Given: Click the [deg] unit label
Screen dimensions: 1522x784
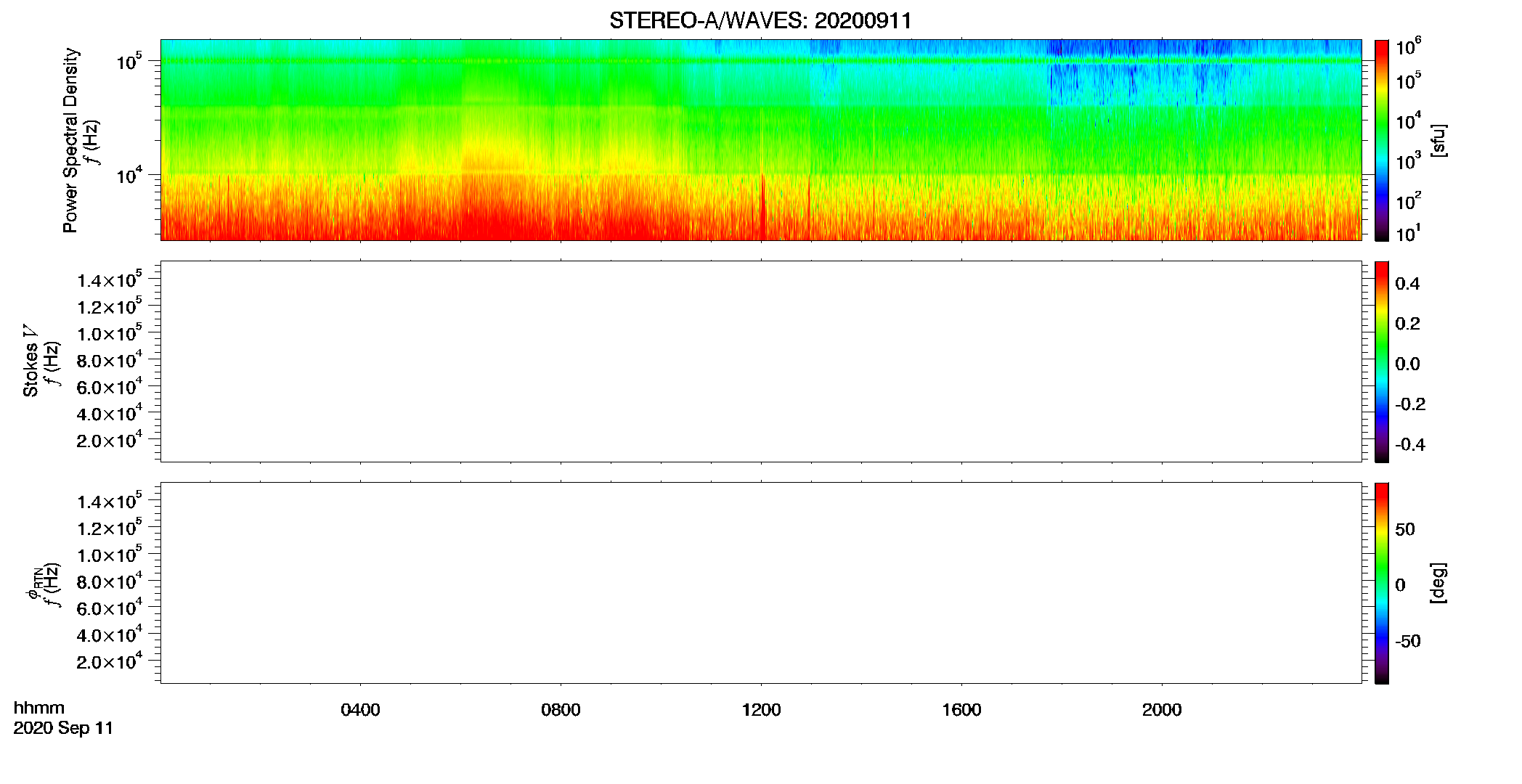Looking at the screenshot, I should (x=1438, y=583).
